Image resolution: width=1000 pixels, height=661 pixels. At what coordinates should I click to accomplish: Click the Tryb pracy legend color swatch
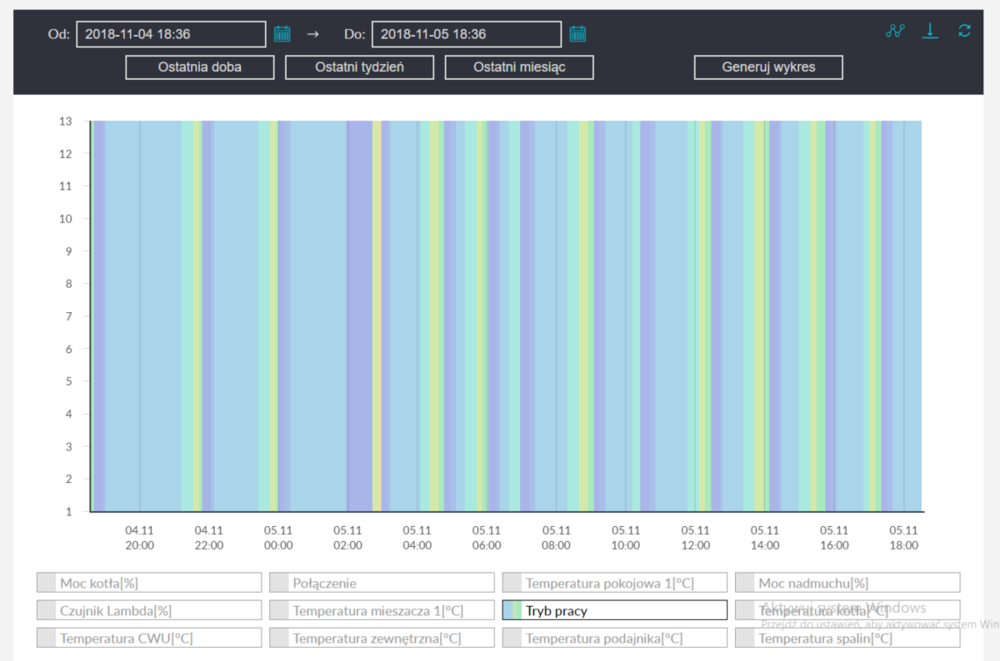pyautogui.click(x=513, y=610)
